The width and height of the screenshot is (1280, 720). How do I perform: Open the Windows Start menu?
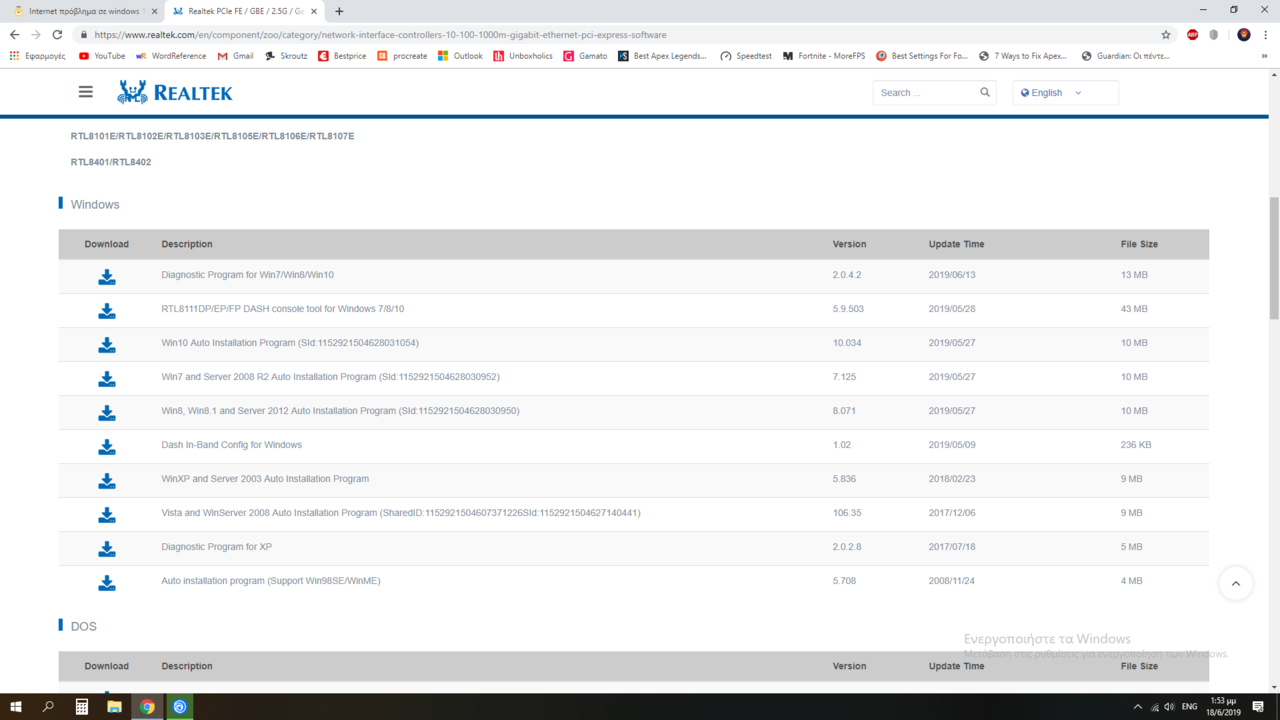pos(16,707)
